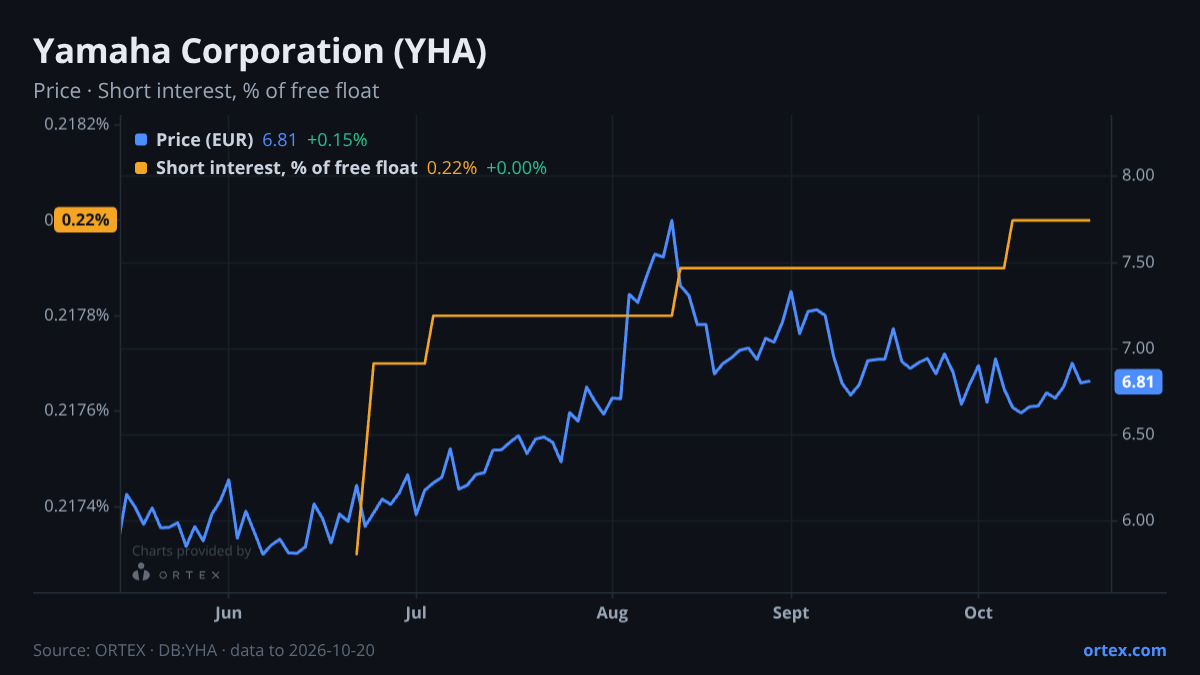
Task: Click the +0.15% price change value
Action: coord(337,140)
